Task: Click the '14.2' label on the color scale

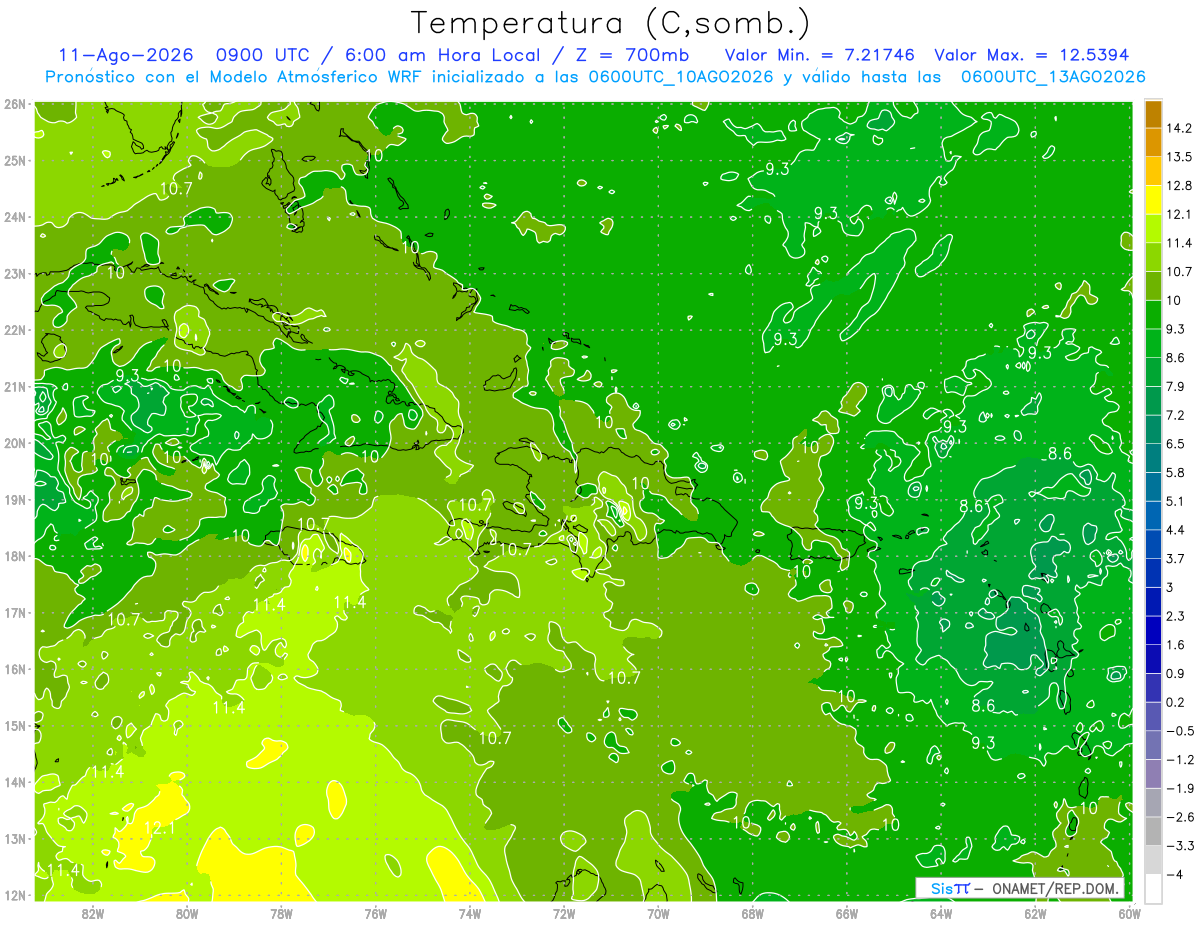Action: 1179,128
